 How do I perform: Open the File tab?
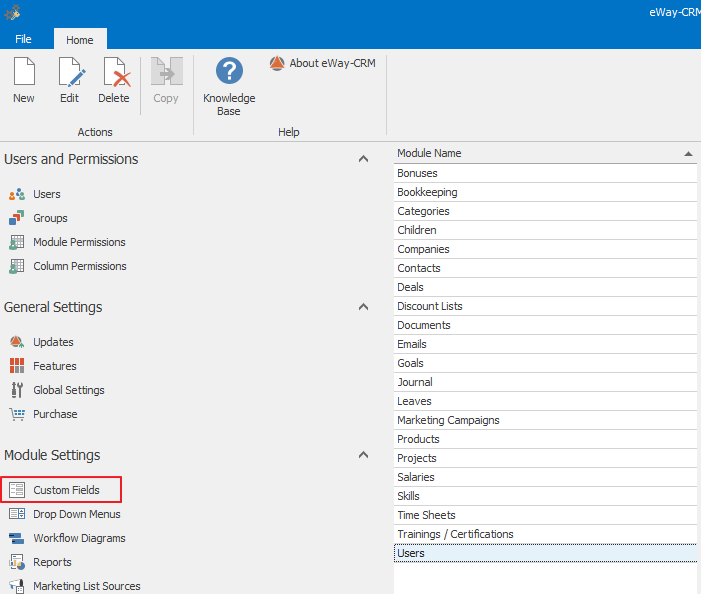23,39
